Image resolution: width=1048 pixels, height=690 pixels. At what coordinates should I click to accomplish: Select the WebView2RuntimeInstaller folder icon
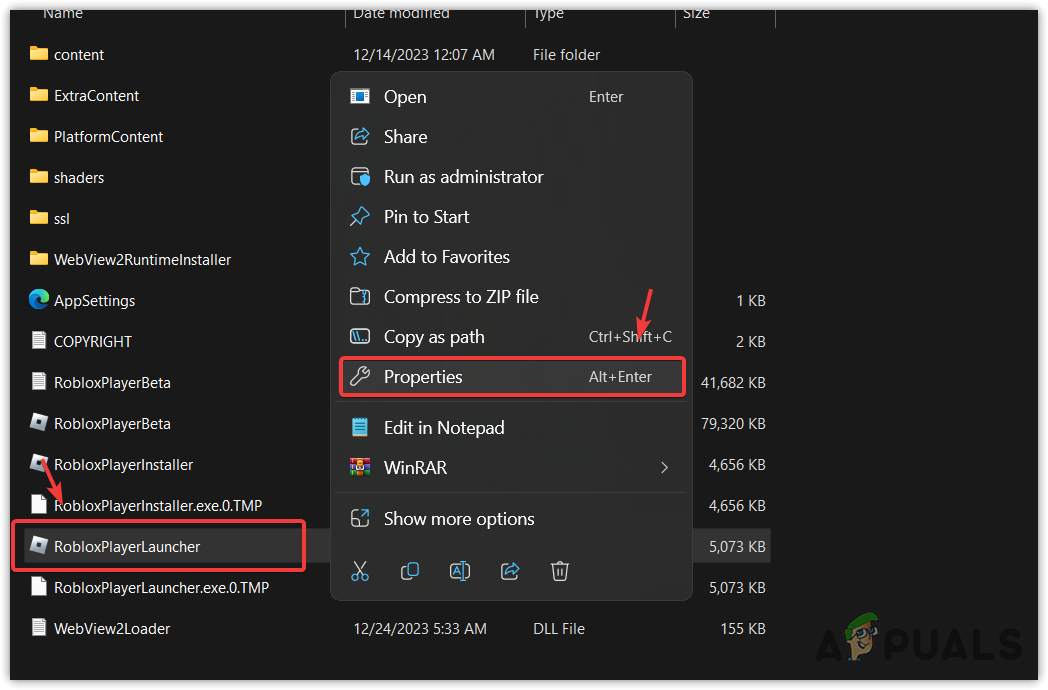tap(39, 259)
